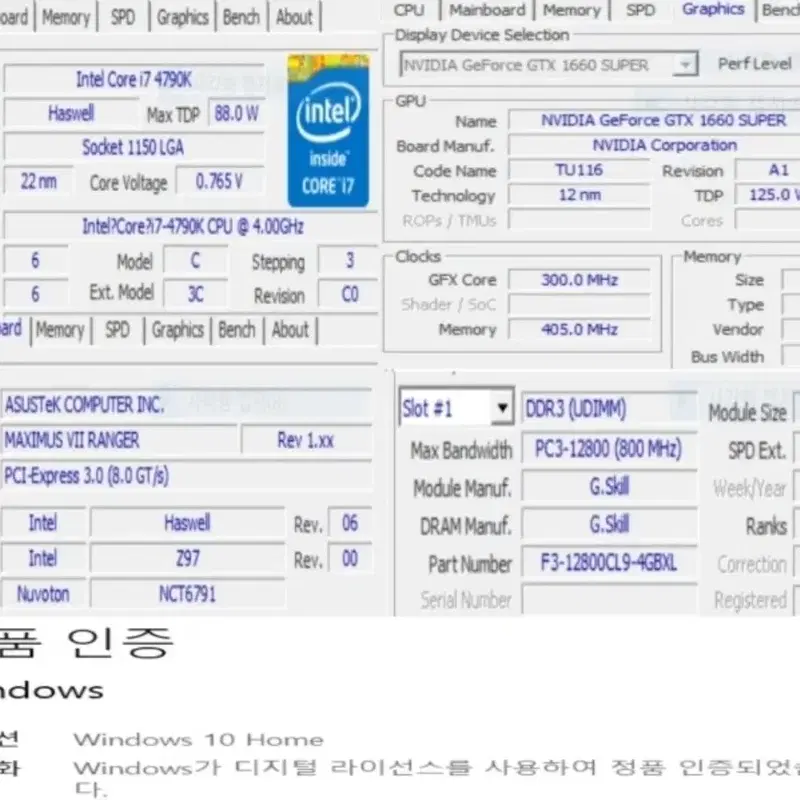This screenshot has height=800, width=800.
Task: Click the GPU Name field "NVIDIA GeForce GTX 1660 SUPER"
Action: pyautogui.click(x=655, y=120)
